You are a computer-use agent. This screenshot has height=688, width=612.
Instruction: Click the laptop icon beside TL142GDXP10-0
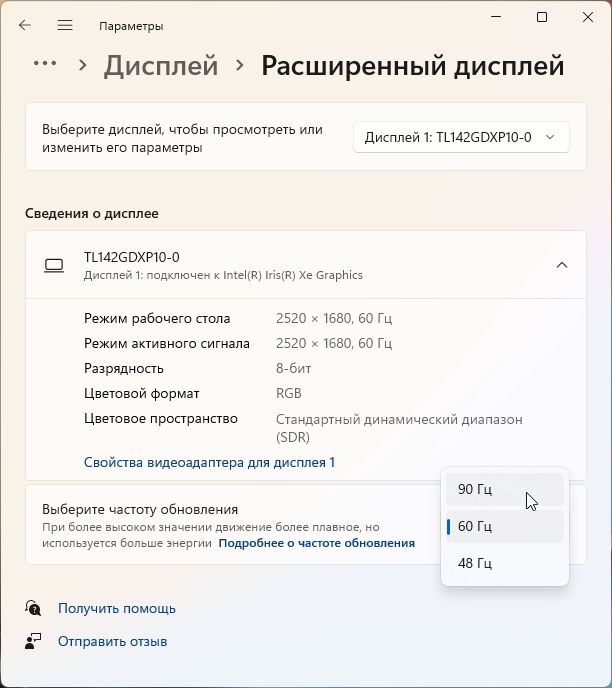[54, 265]
